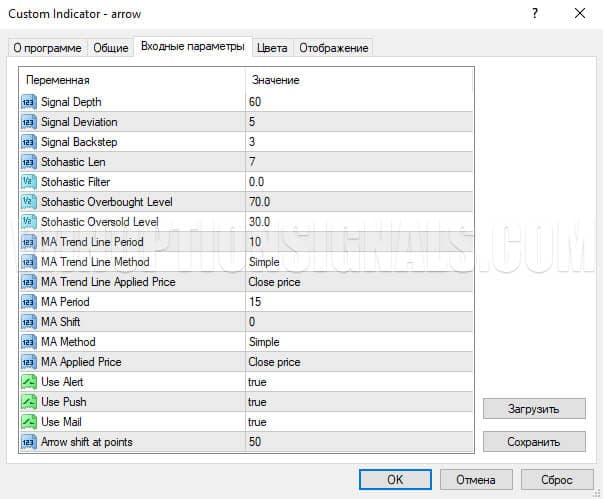The image size is (603, 499).
Task: Switch to the Цвета tab
Action: [272, 48]
